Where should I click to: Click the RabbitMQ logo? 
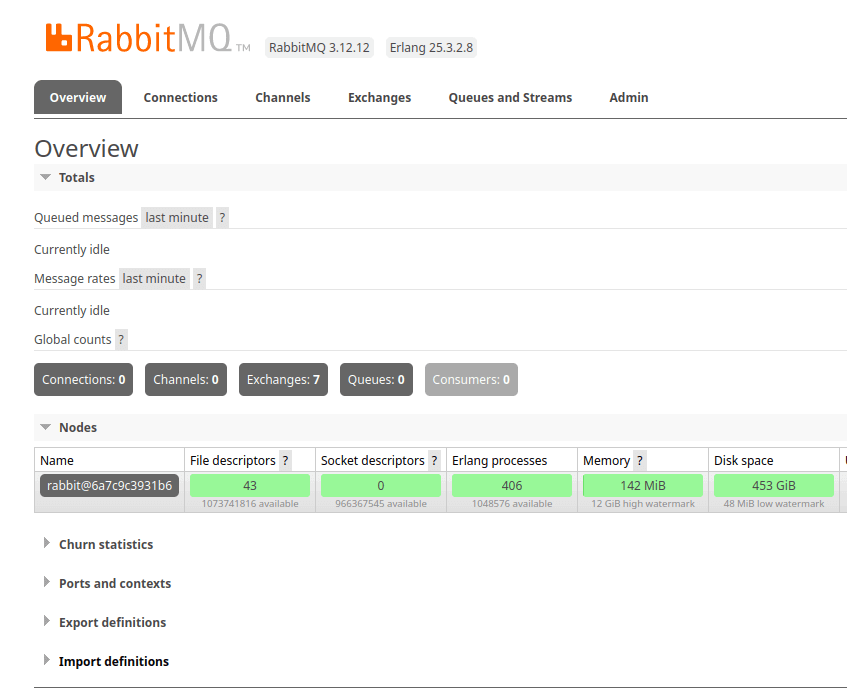pyautogui.click(x=147, y=38)
